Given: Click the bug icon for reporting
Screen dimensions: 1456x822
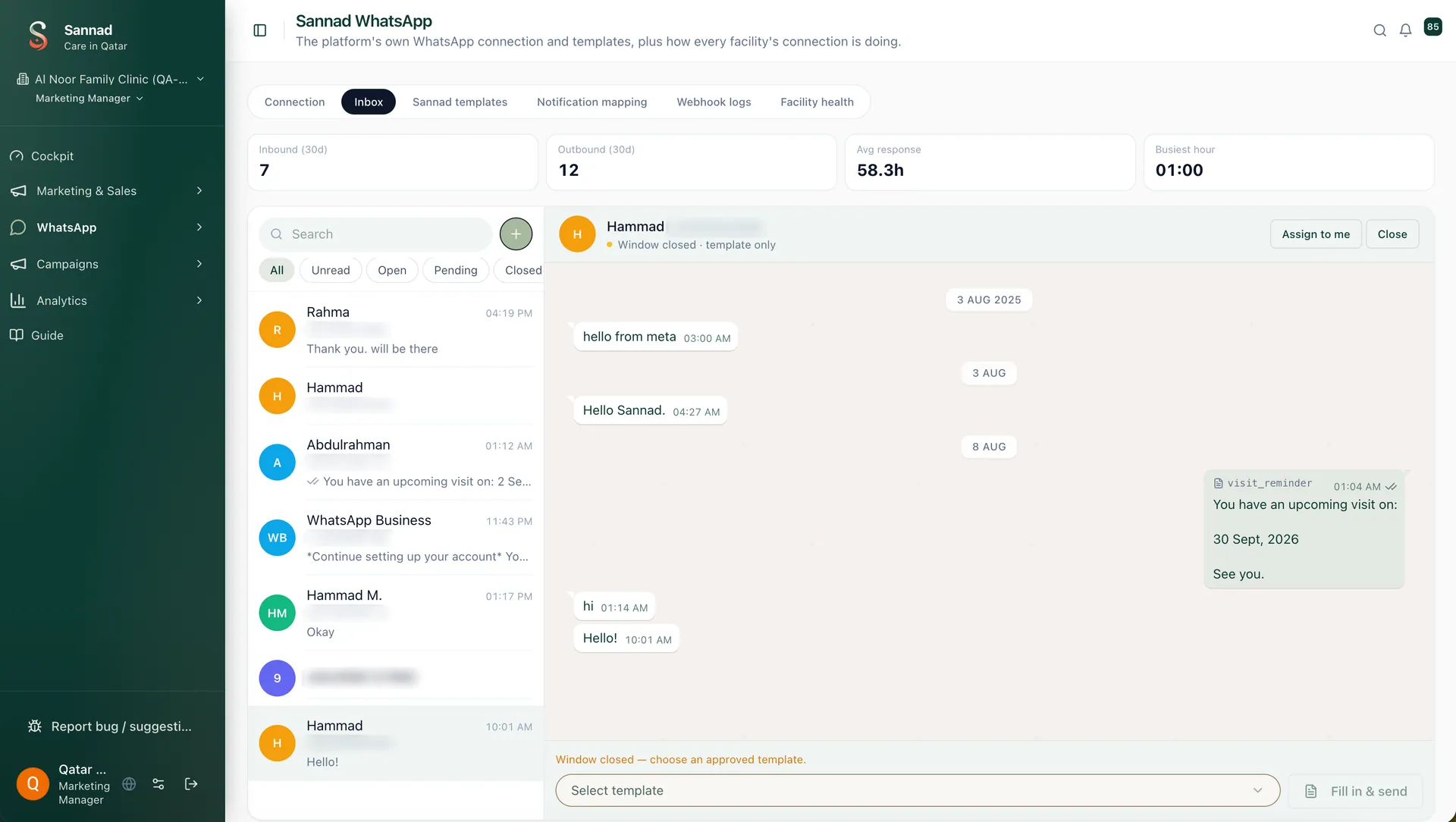Looking at the screenshot, I should tap(35, 726).
